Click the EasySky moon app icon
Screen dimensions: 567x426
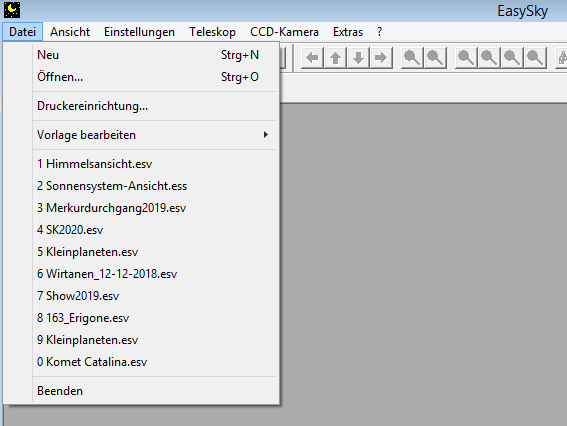[x=12, y=10]
